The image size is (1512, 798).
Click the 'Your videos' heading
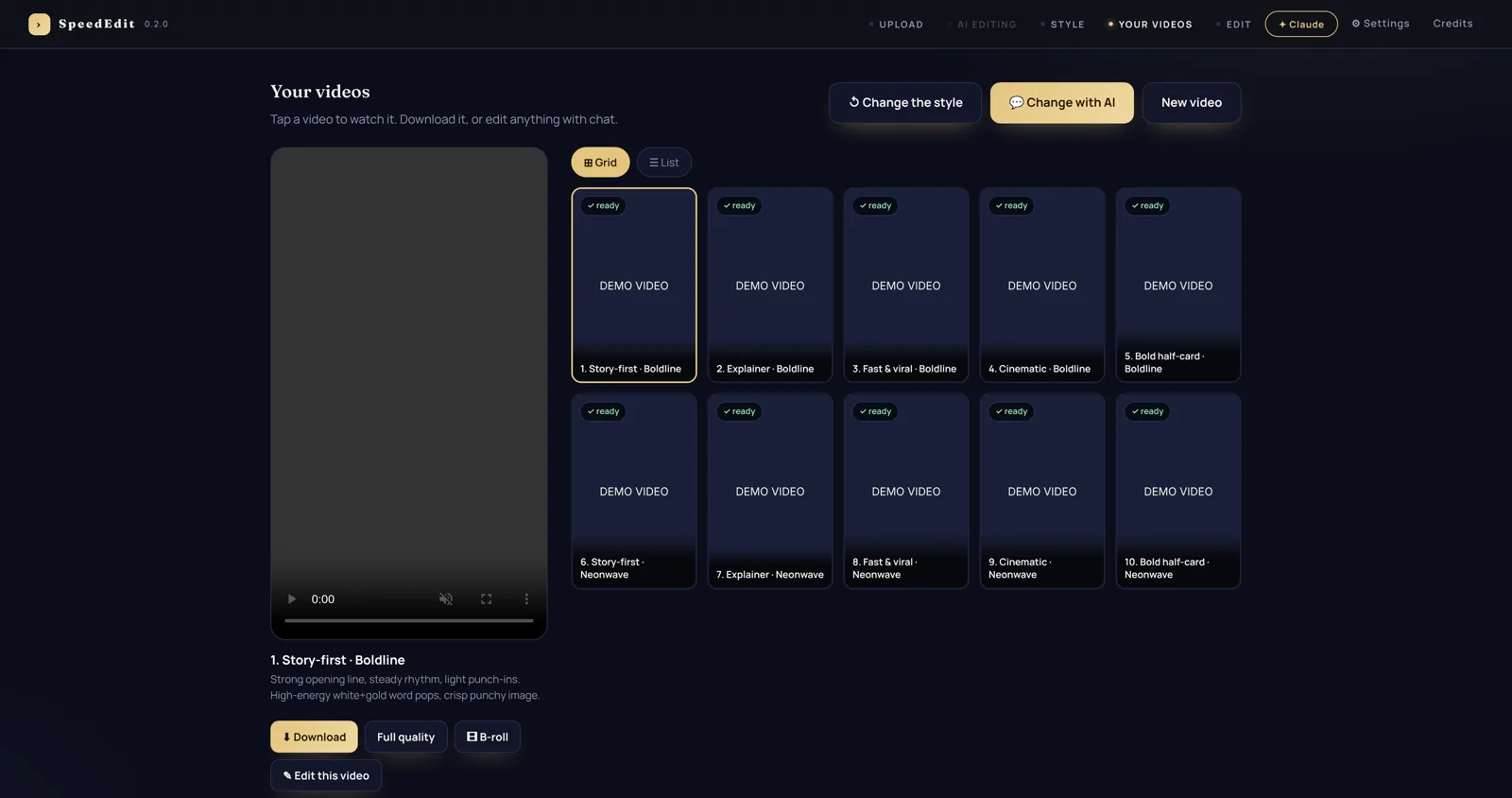[x=320, y=92]
